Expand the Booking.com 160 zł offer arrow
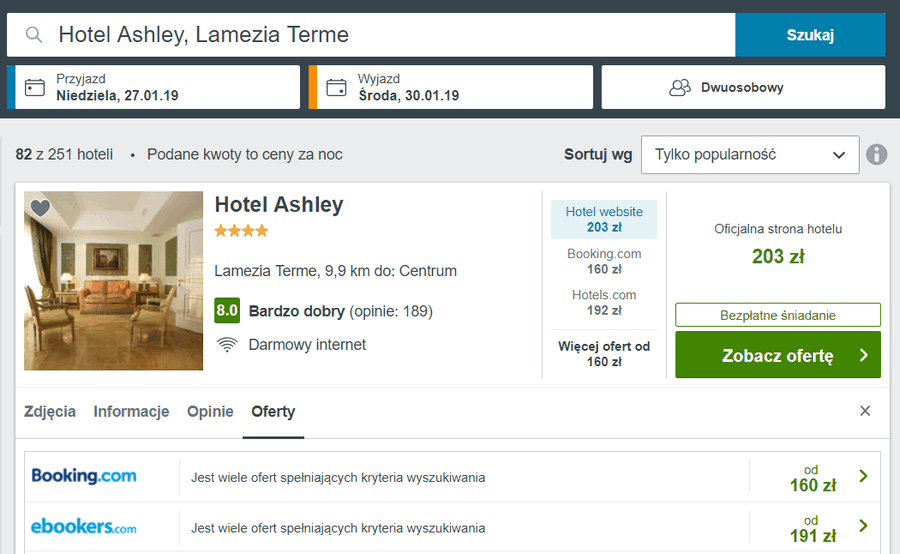 tap(863, 477)
